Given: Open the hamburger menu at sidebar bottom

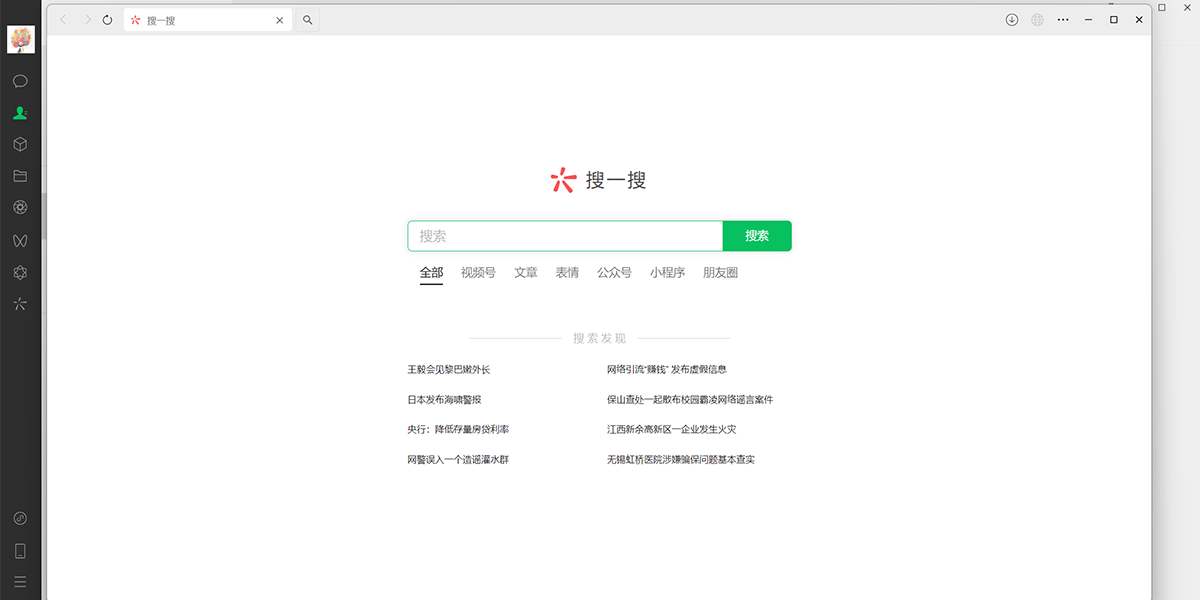Looking at the screenshot, I should pyautogui.click(x=20, y=582).
